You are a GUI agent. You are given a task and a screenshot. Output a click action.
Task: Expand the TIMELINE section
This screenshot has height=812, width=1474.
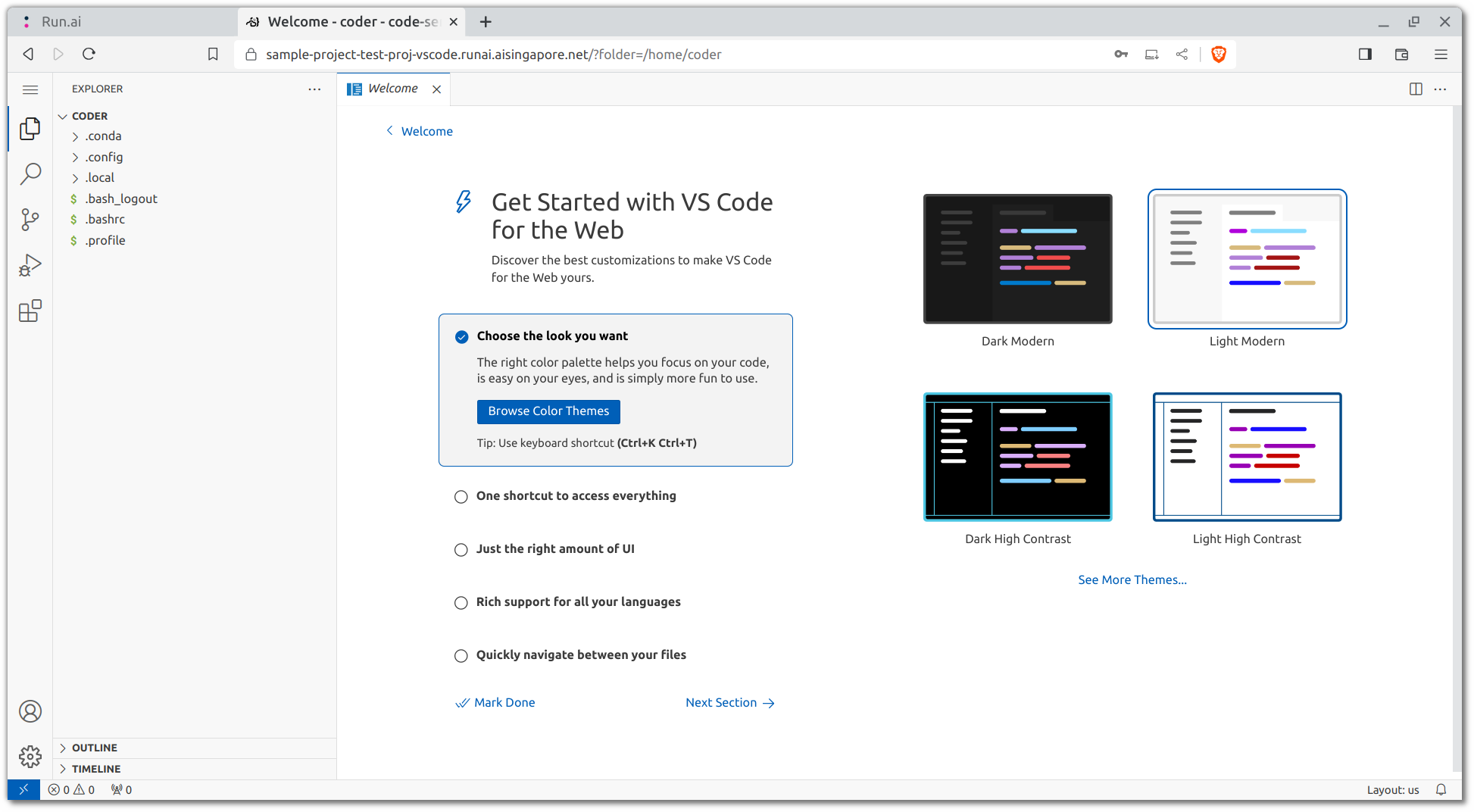coord(195,769)
